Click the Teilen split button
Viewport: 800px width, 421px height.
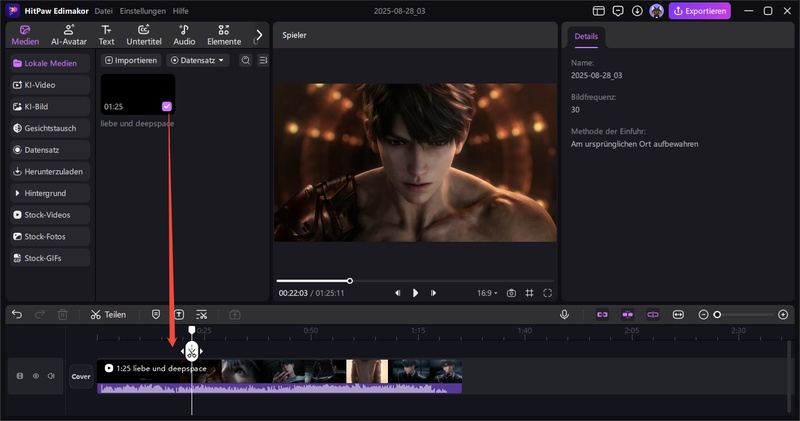click(x=108, y=314)
